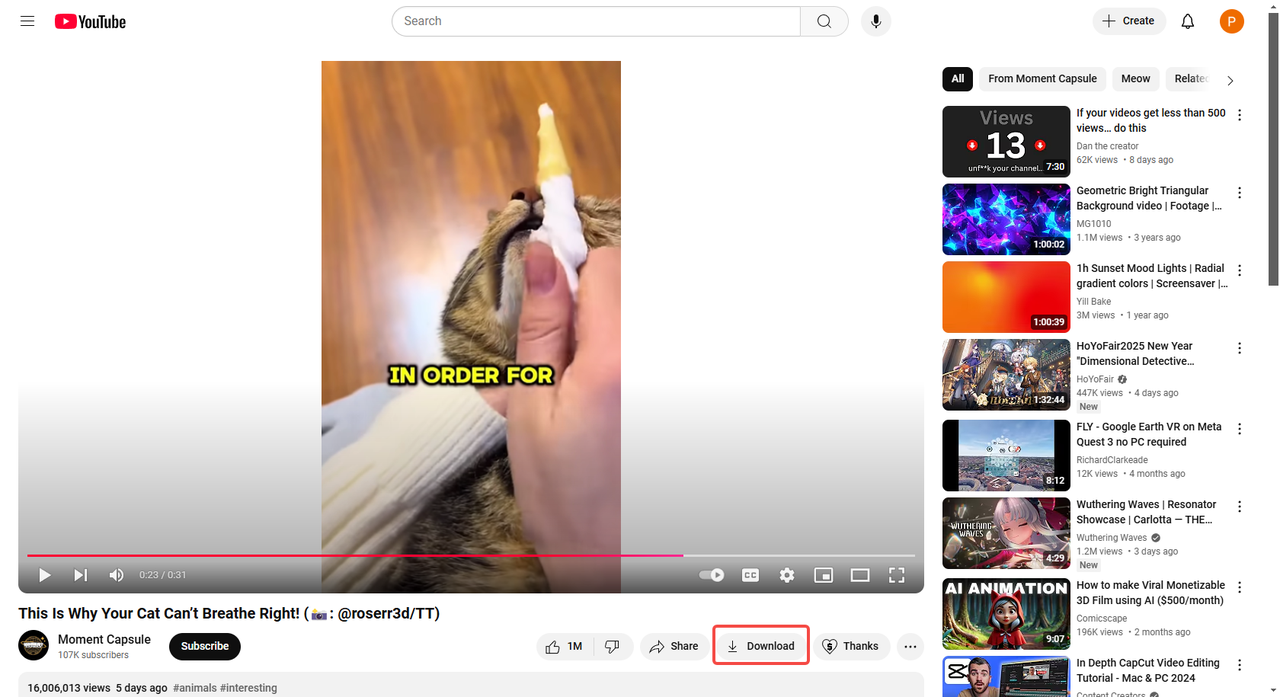Open options for FLY Google Earth VR
This screenshot has width=1280, height=697.
(x=1239, y=429)
